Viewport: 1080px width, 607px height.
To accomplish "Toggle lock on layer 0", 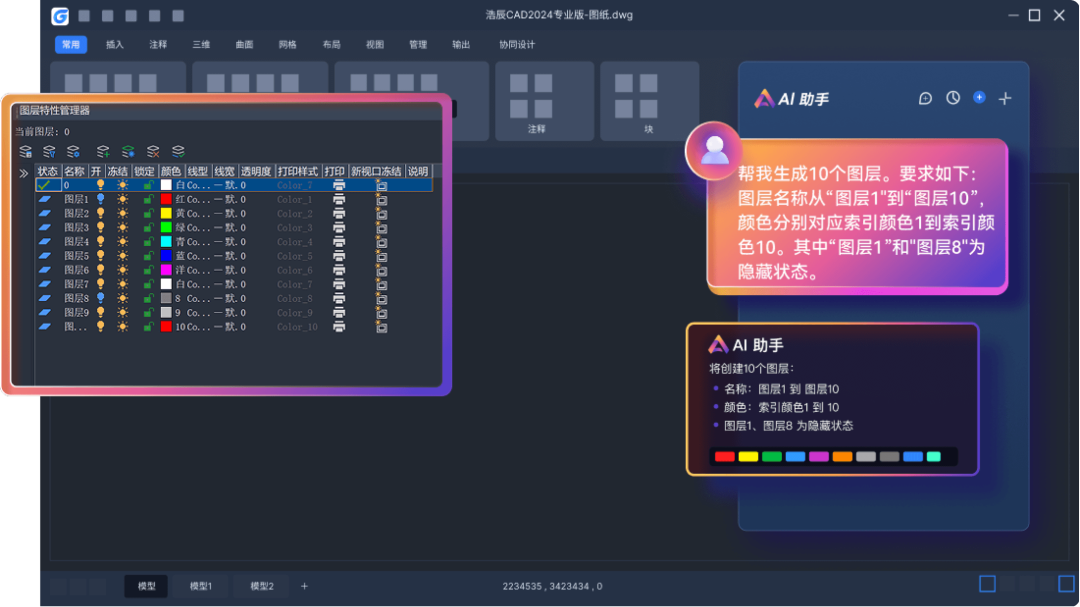I will coord(147,185).
